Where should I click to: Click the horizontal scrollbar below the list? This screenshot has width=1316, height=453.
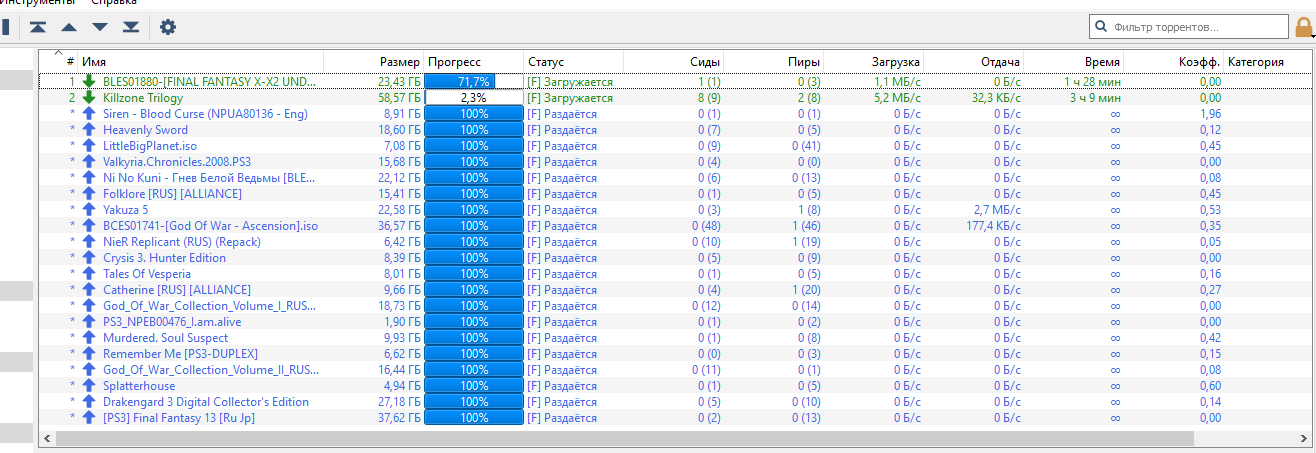pos(620,438)
